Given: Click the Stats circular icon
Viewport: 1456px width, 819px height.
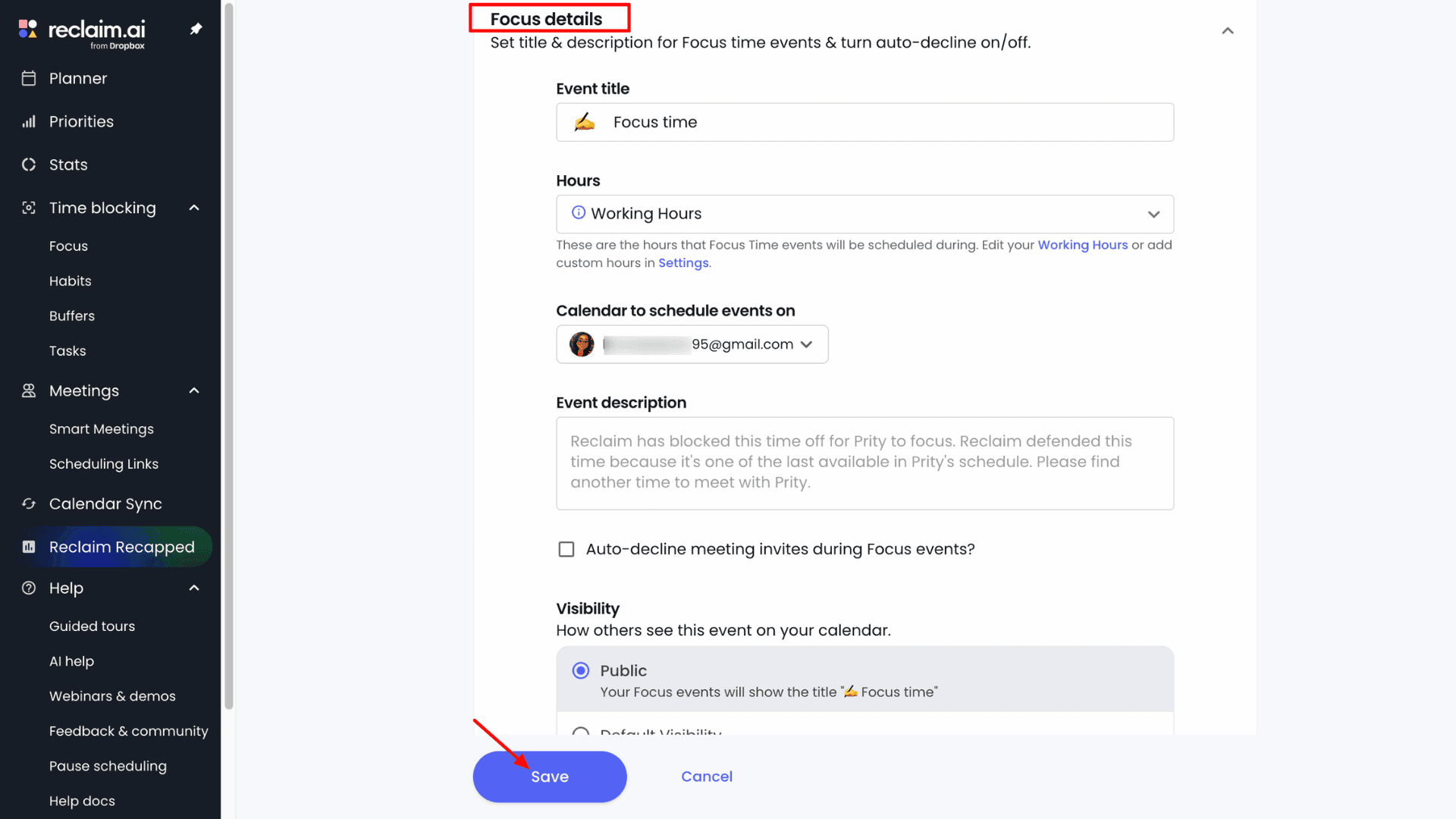Looking at the screenshot, I should [x=29, y=165].
